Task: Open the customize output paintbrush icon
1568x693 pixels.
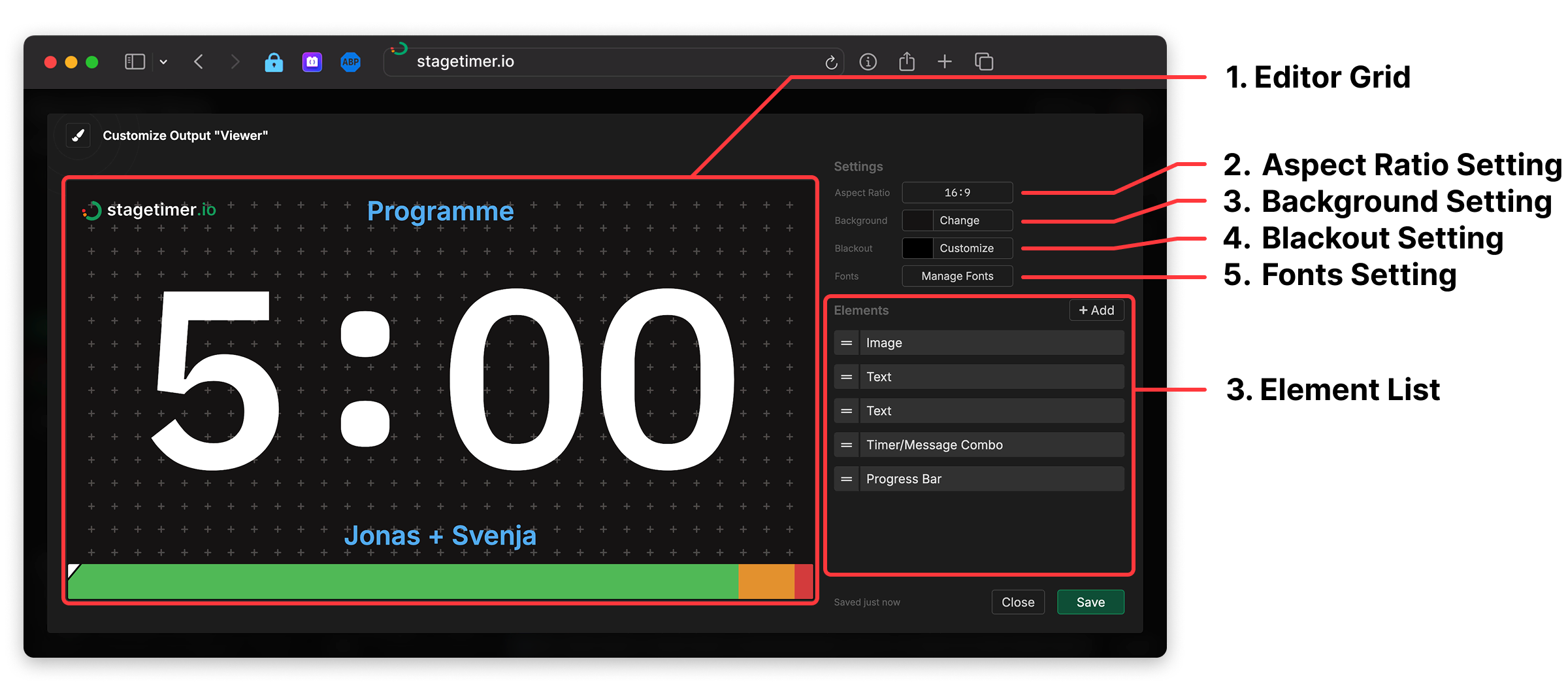Action: [77, 135]
